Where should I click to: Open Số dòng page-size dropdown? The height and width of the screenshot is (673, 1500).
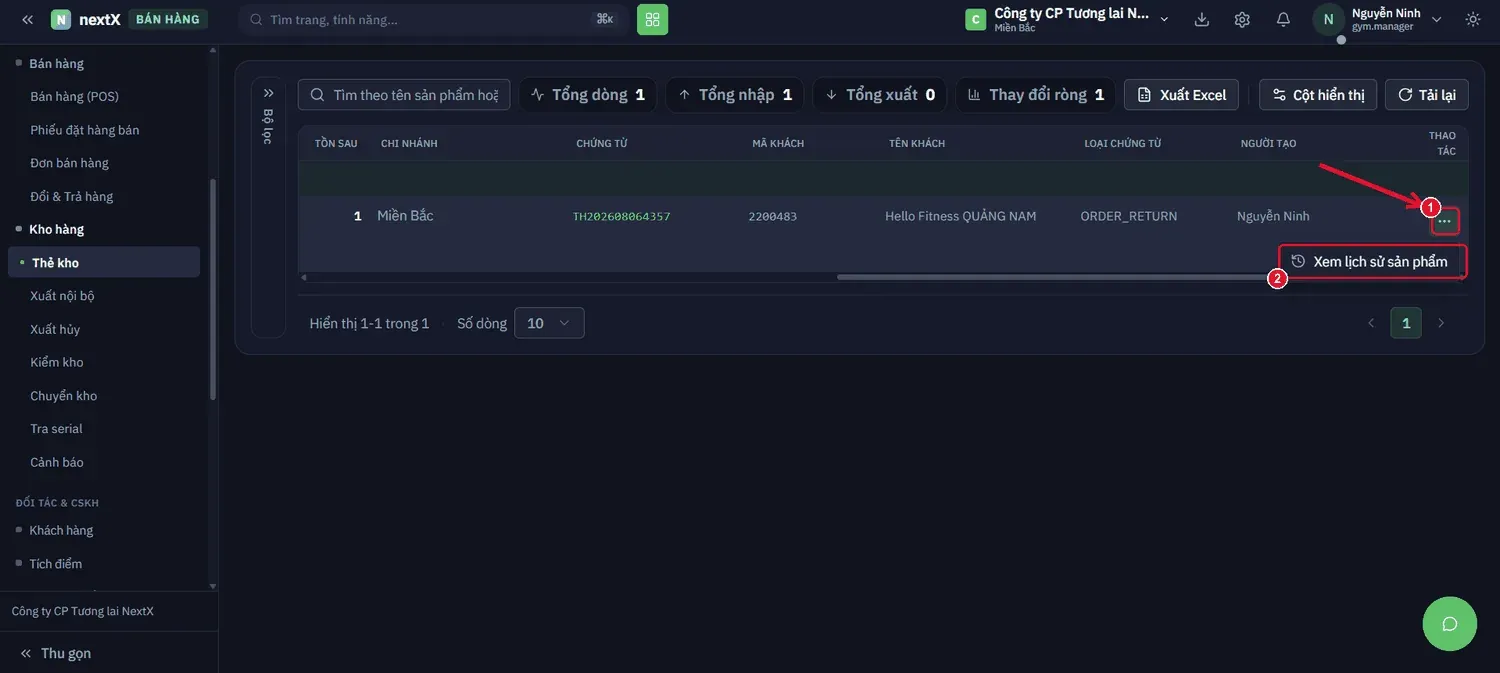coord(549,323)
